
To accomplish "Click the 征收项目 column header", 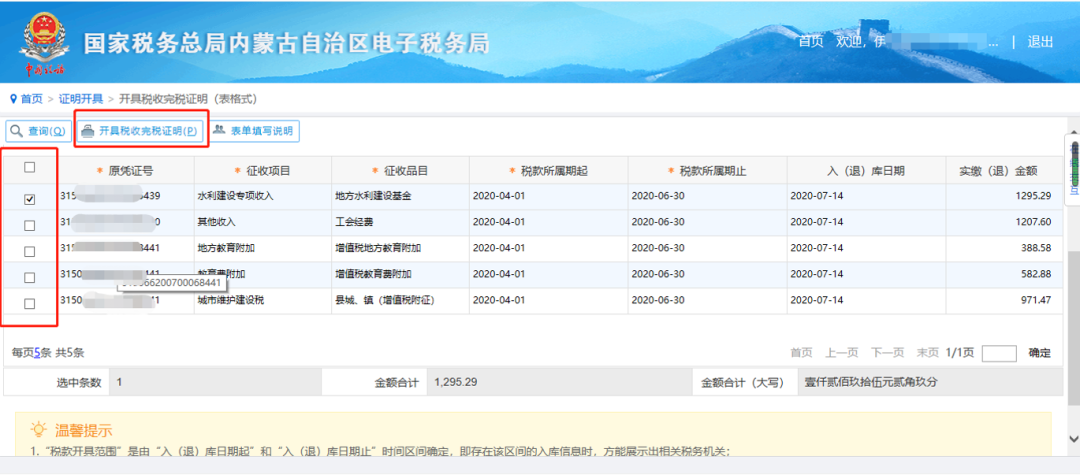I will 263,171.
